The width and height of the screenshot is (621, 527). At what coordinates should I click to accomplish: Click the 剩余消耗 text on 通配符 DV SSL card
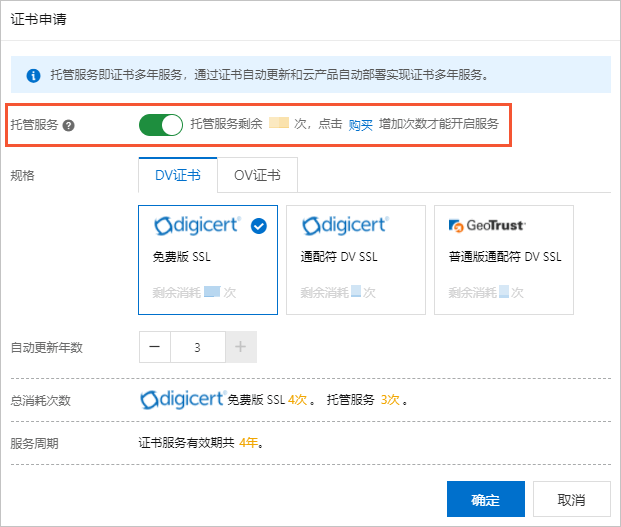tap(324, 293)
